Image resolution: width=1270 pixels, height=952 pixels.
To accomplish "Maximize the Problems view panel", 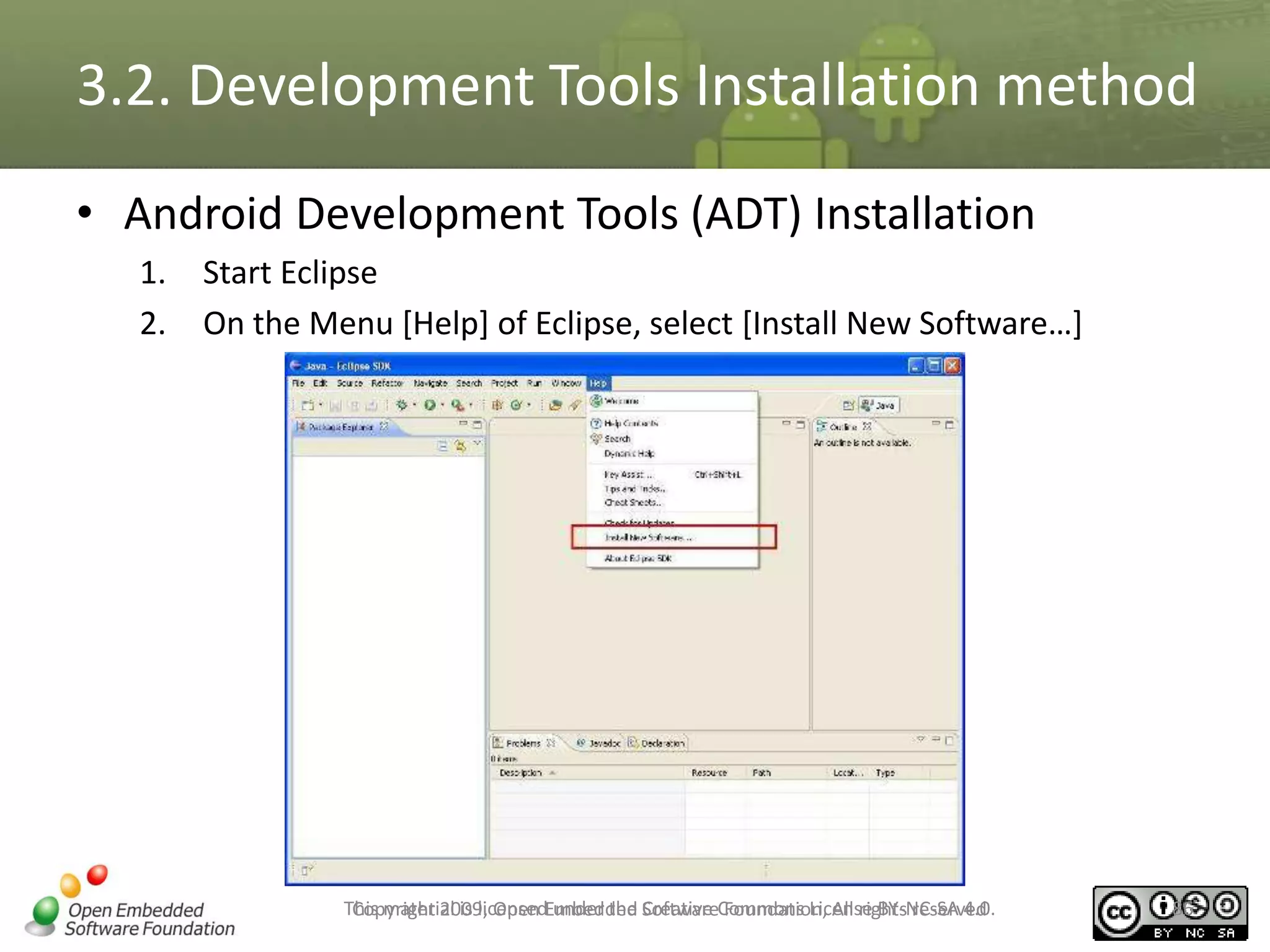I will (x=949, y=740).
